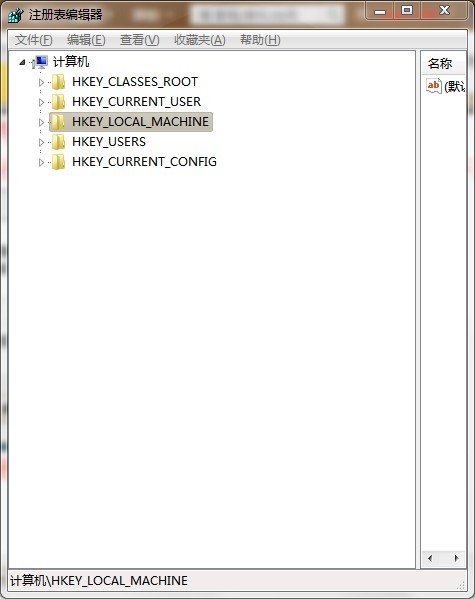Click the HKEY_CURRENT_CONFIG folder icon

pos(58,162)
